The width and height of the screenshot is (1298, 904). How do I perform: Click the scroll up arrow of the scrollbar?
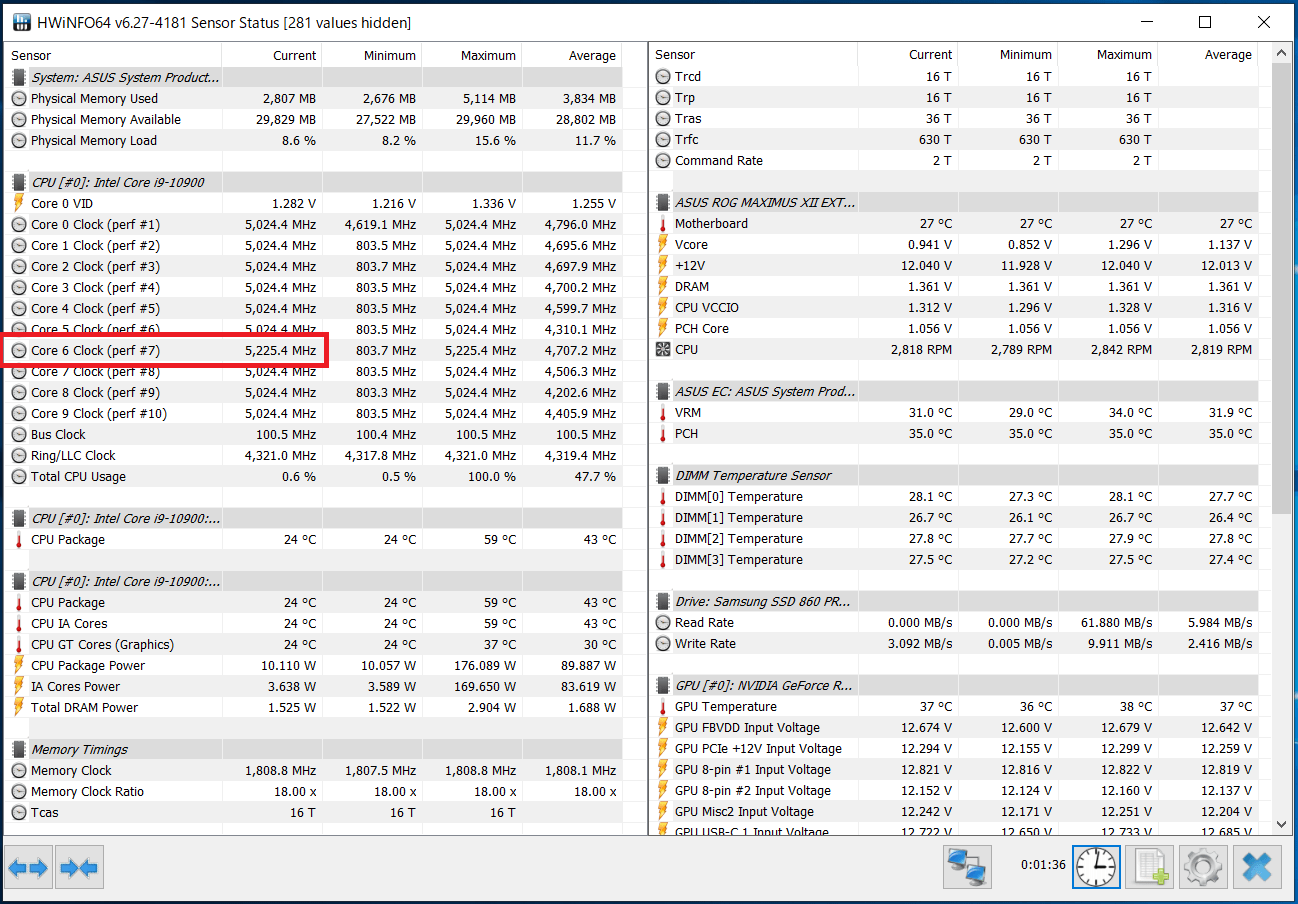[x=1282, y=53]
